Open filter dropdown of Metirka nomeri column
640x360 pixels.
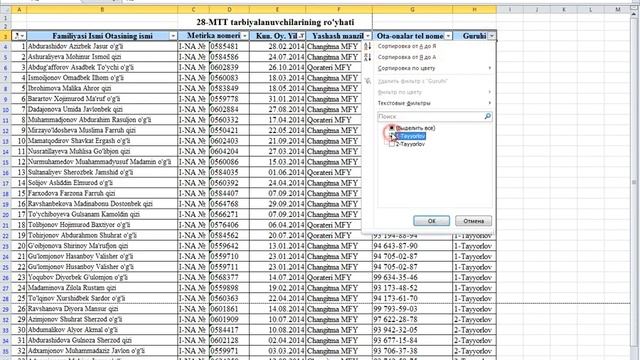tap(244, 36)
